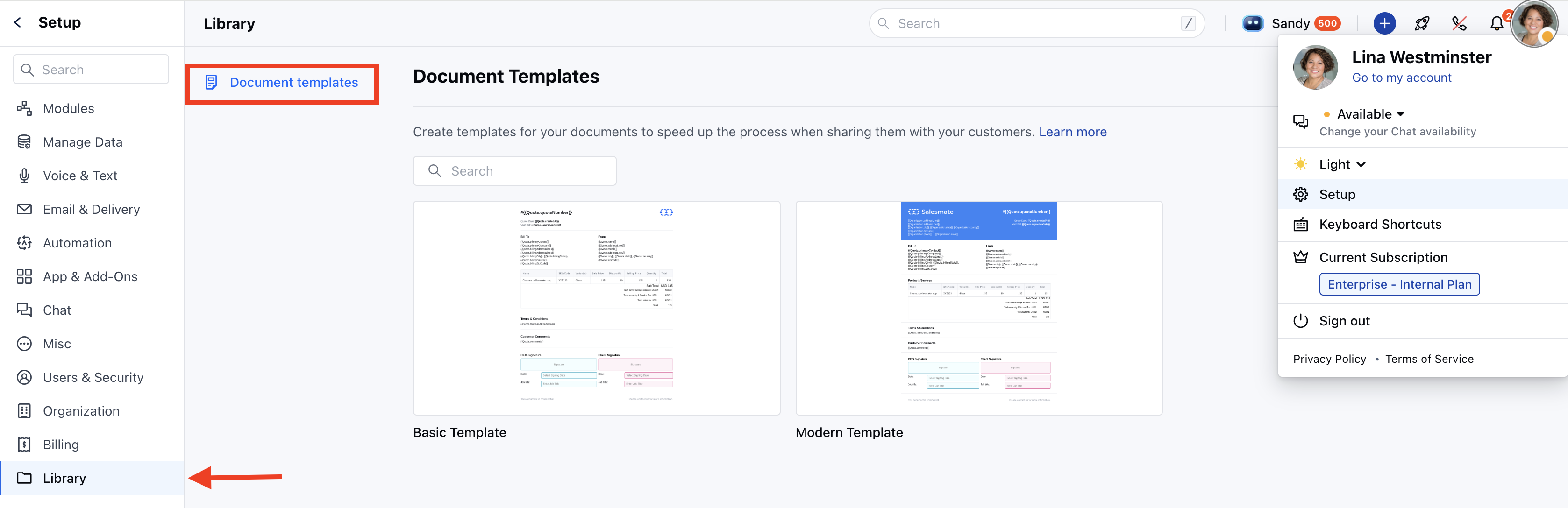Click the profile avatar in header
The height and width of the screenshot is (508, 1568).
coord(1534,23)
